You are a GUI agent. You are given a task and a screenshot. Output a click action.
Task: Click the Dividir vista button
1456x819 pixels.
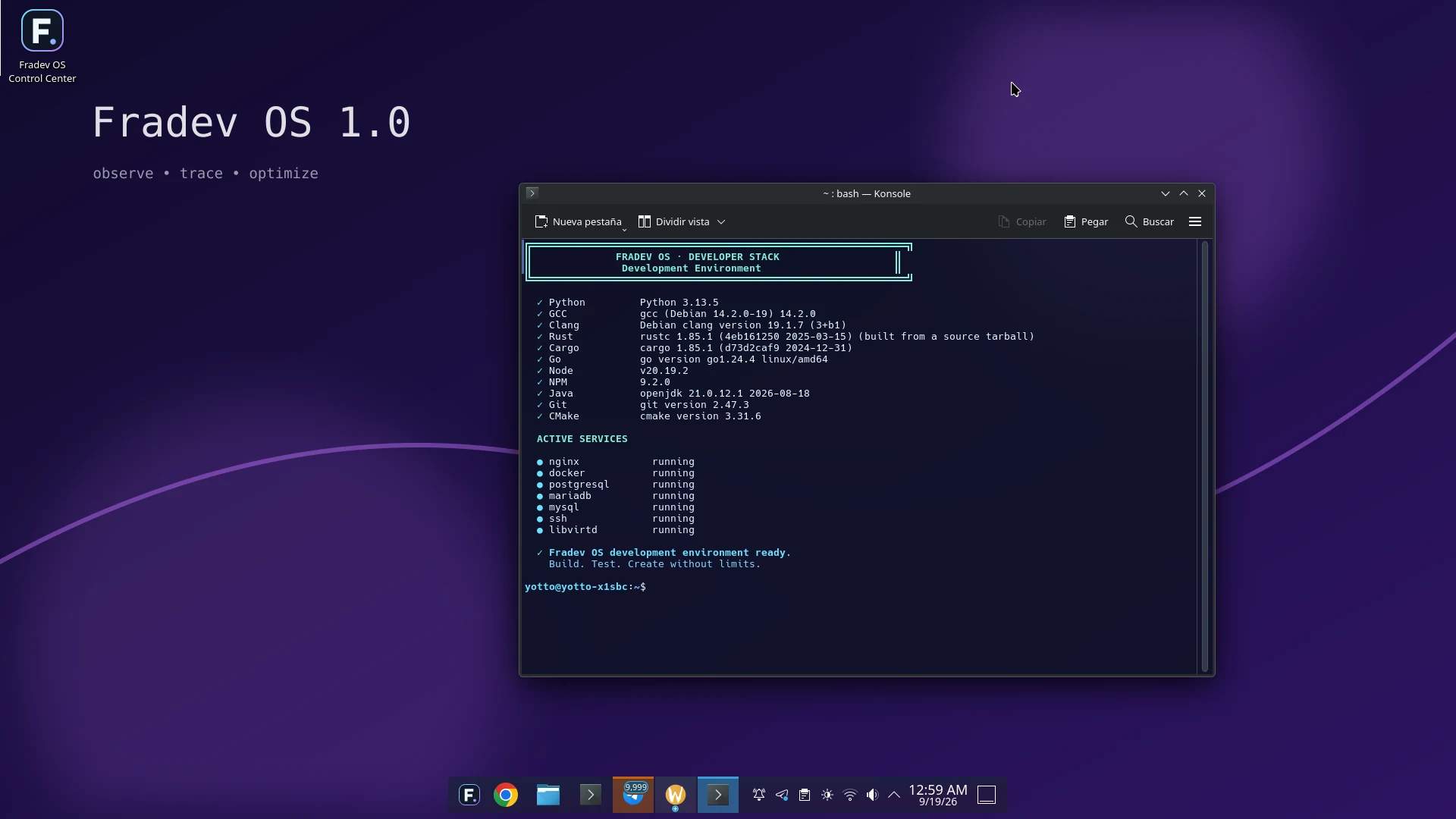point(674,221)
